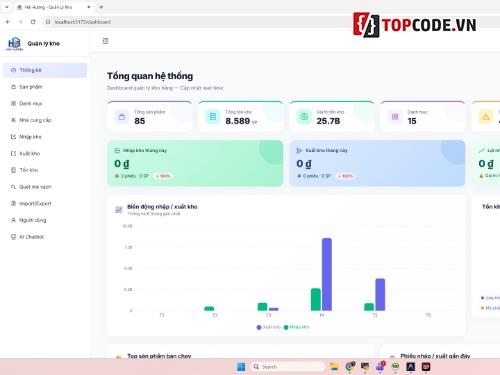Click the number 15 in Danh mục card

[412, 121]
